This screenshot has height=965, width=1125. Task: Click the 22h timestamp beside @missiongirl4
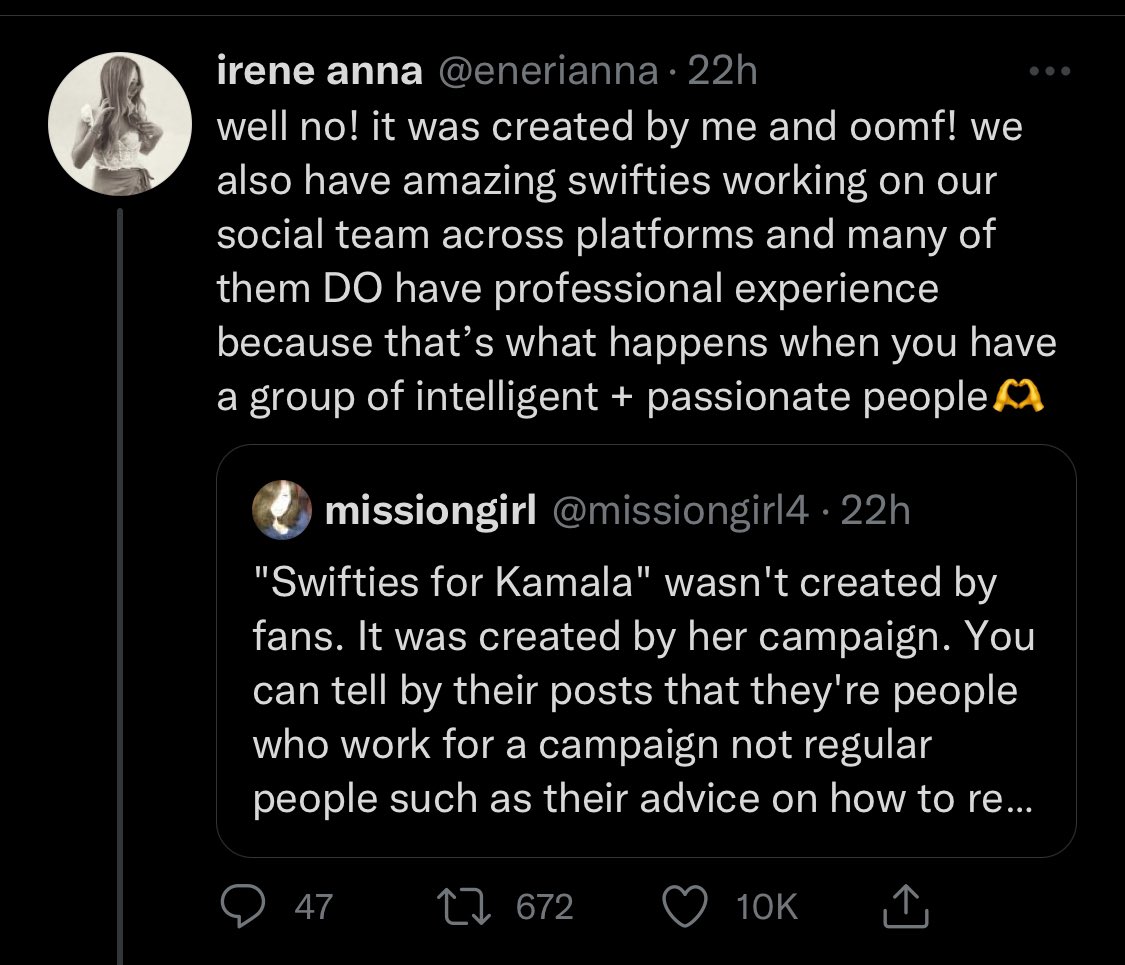click(x=876, y=511)
